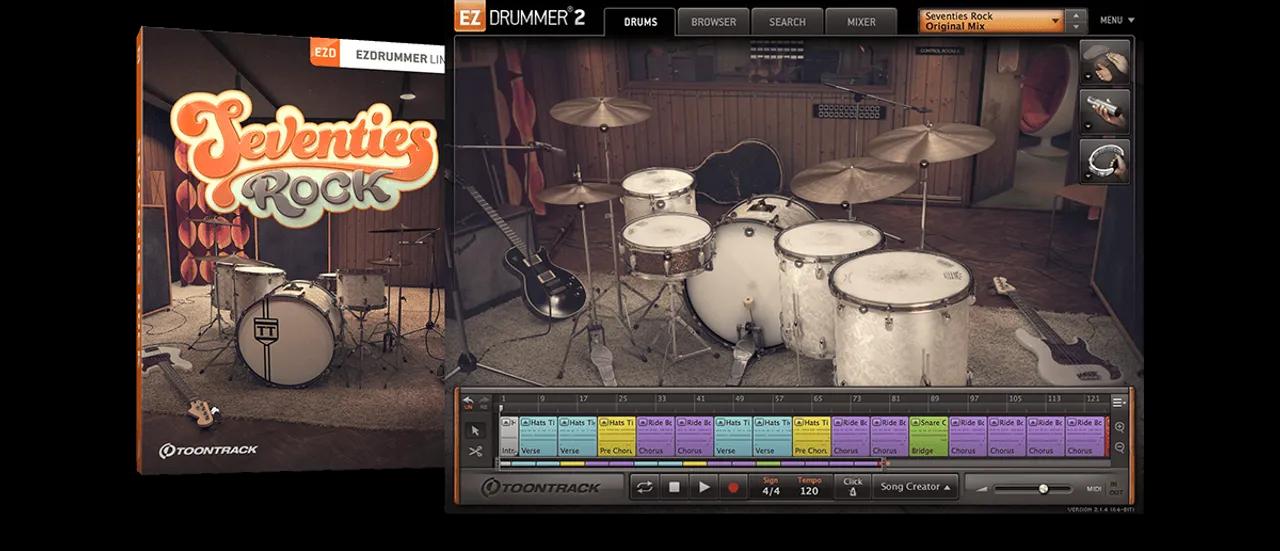The width and height of the screenshot is (1280, 551).
Task: Zoom in on the song track
Action: click(x=1119, y=428)
